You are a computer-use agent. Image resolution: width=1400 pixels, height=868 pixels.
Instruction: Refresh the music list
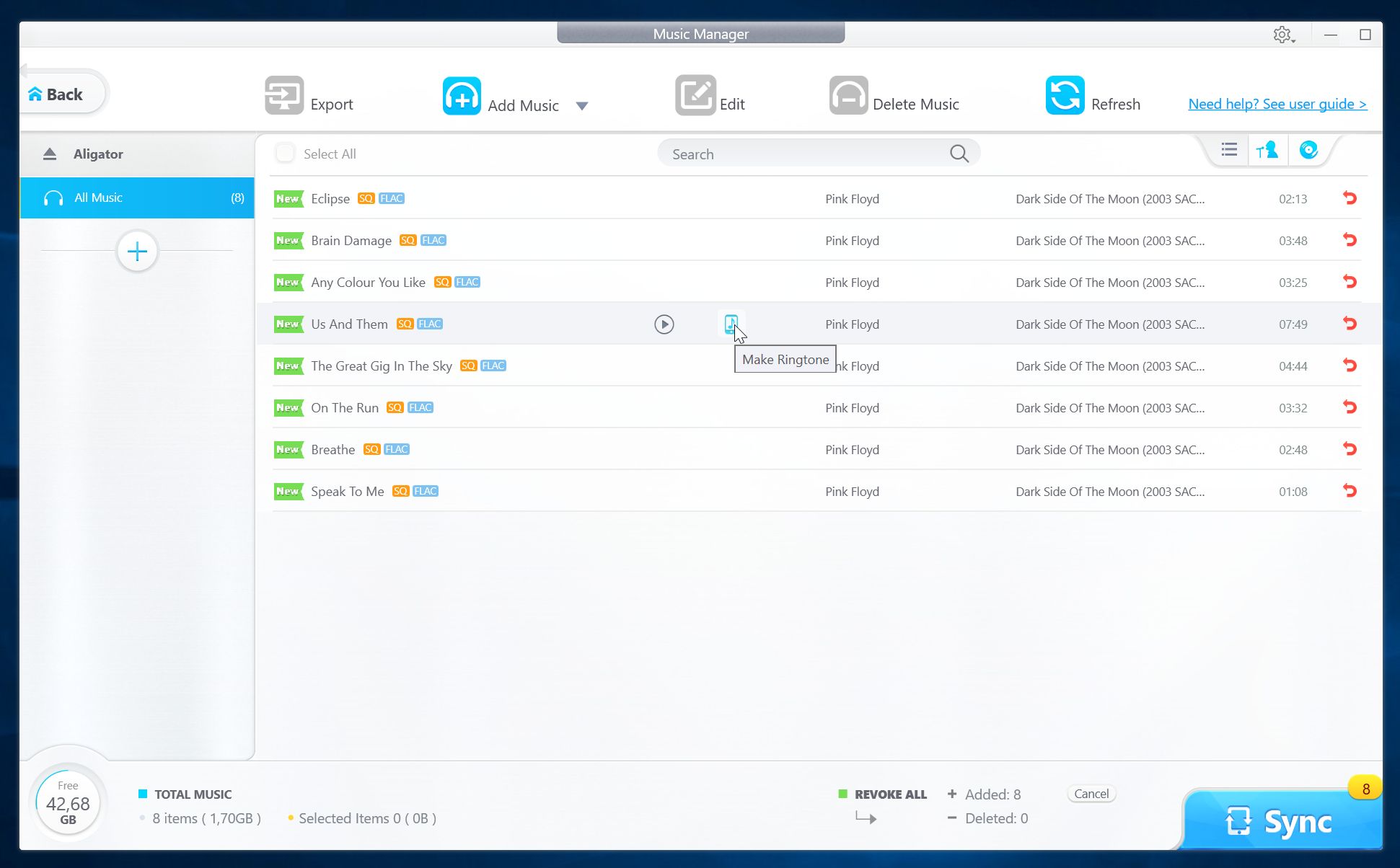click(x=1065, y=96)
